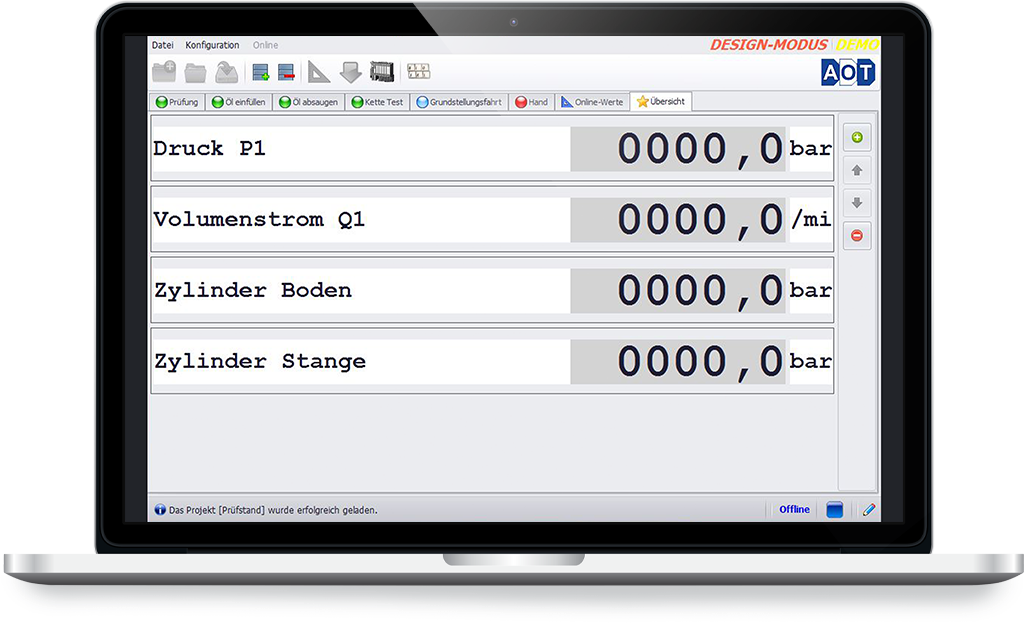Open the Konfiguration menu

[212, 45]
